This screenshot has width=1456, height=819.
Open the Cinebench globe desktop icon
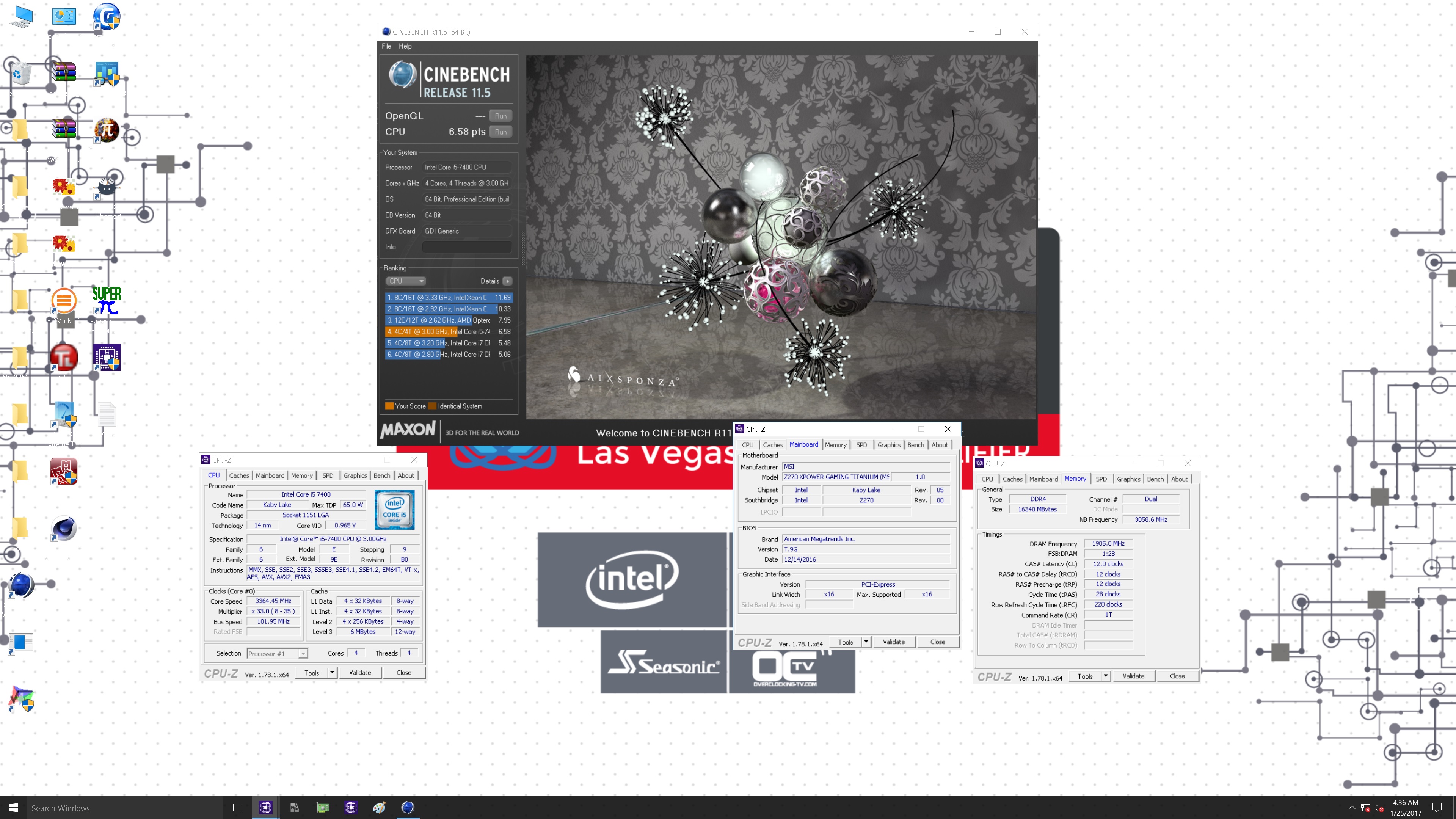(22, 585)
